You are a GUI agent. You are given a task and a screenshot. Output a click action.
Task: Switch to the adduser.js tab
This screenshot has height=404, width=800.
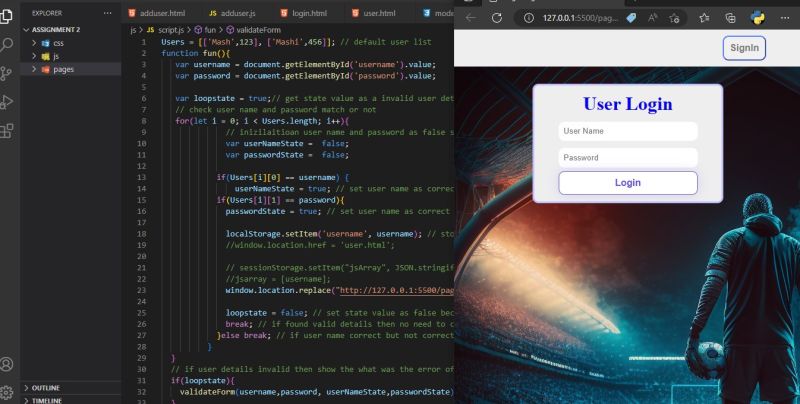click(x=233, y=13)
